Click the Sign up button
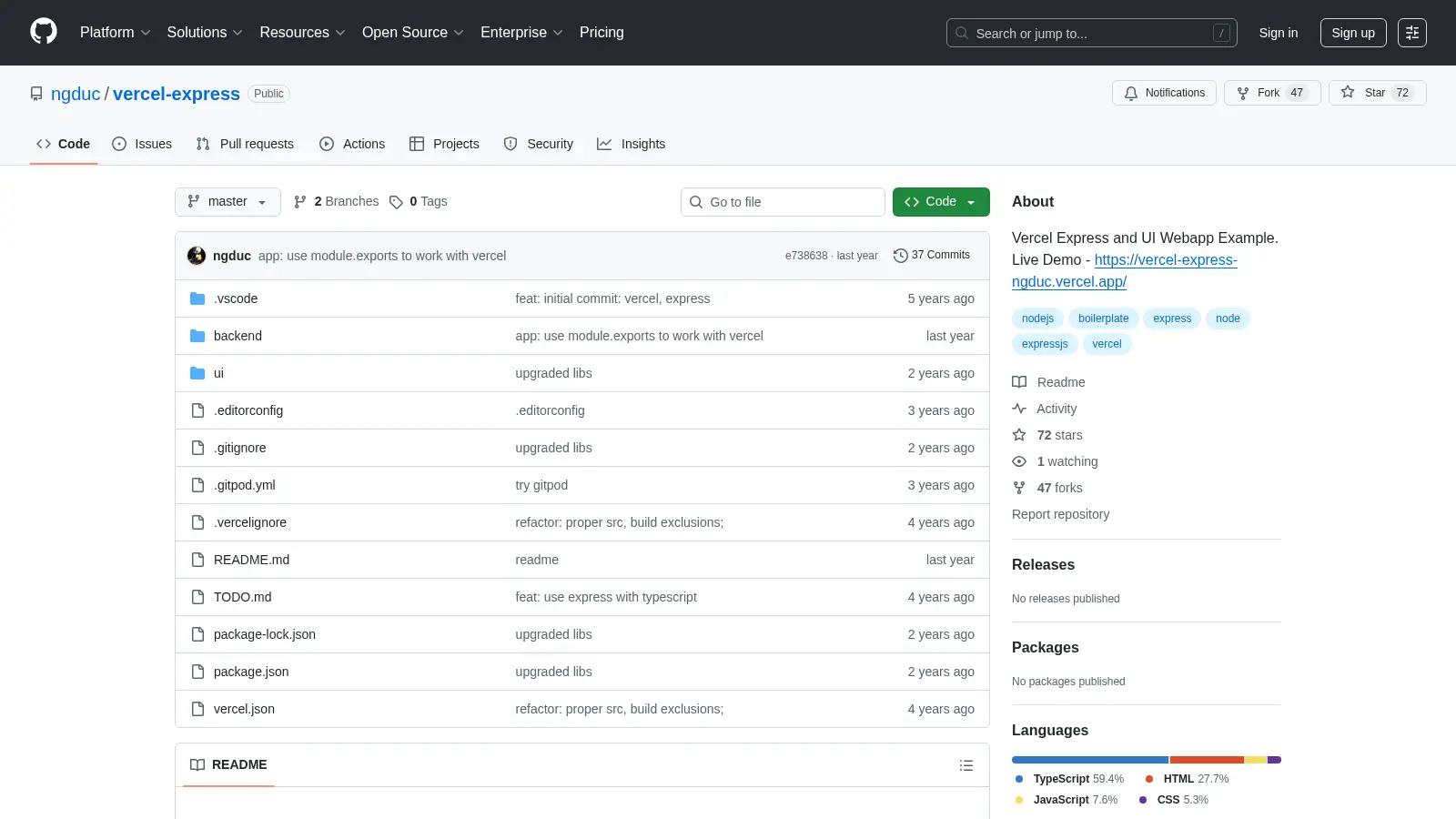 (1353, 33)
